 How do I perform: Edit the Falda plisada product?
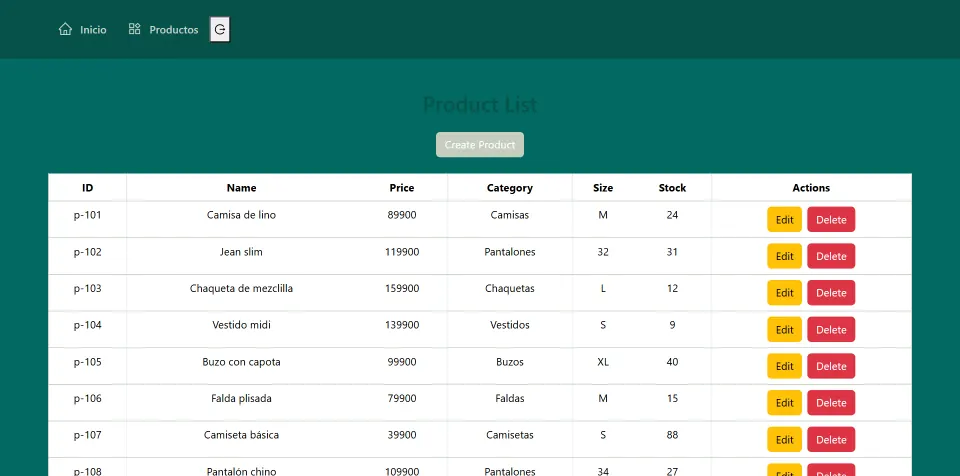coord(784,402)
